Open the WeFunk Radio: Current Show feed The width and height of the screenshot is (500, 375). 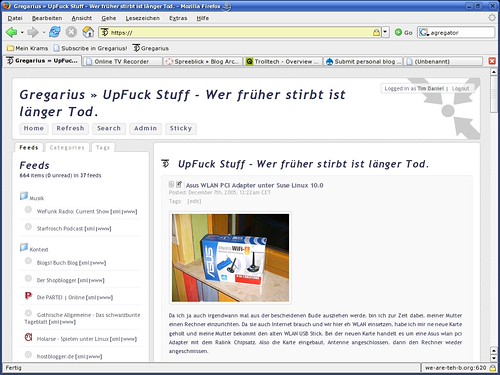click(73, 211)
